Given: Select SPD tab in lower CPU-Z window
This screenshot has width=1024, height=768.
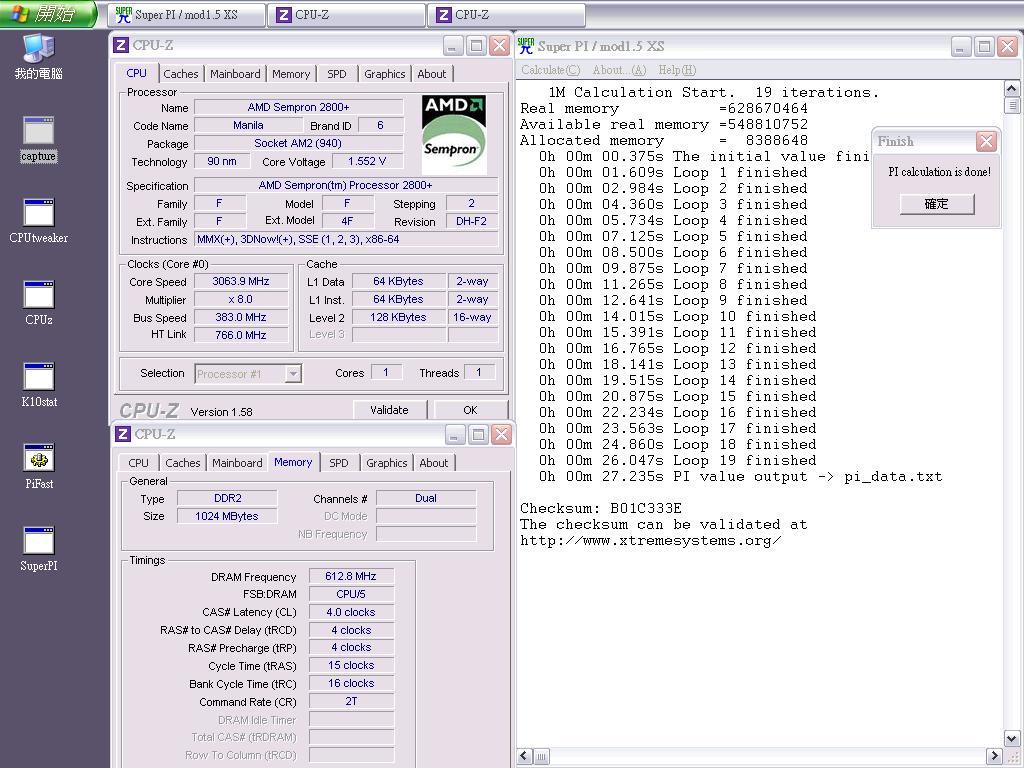Looking at the screenshot, I should tap(339, 462).
